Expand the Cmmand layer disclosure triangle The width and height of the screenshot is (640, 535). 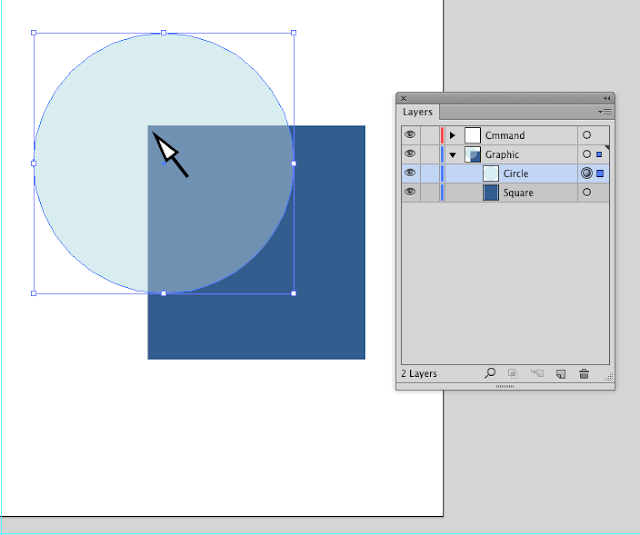pos(452,135)
